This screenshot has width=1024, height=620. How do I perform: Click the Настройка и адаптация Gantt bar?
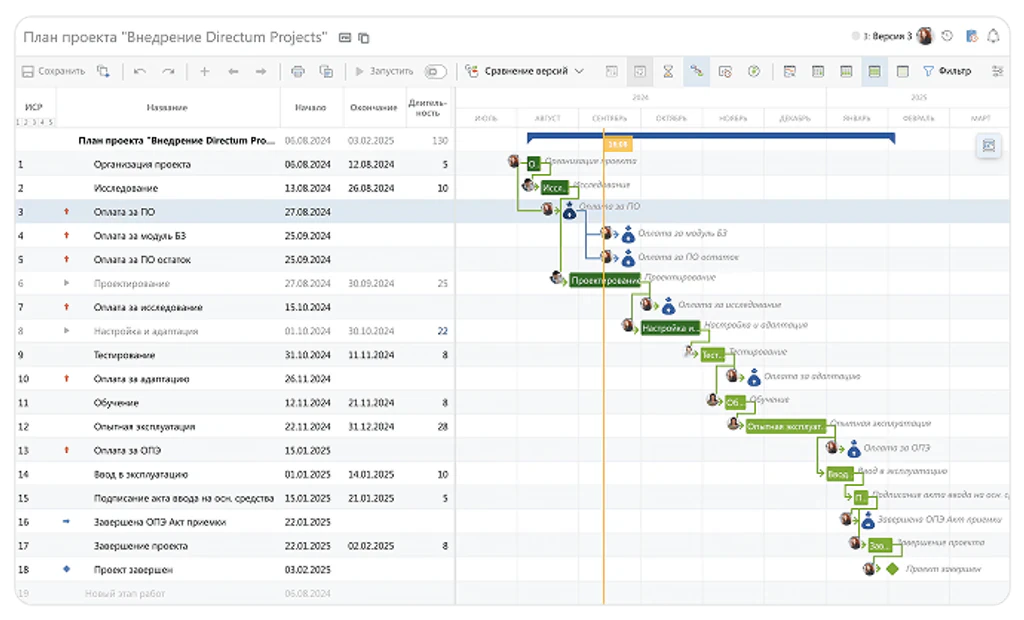[x=670, y=328]
